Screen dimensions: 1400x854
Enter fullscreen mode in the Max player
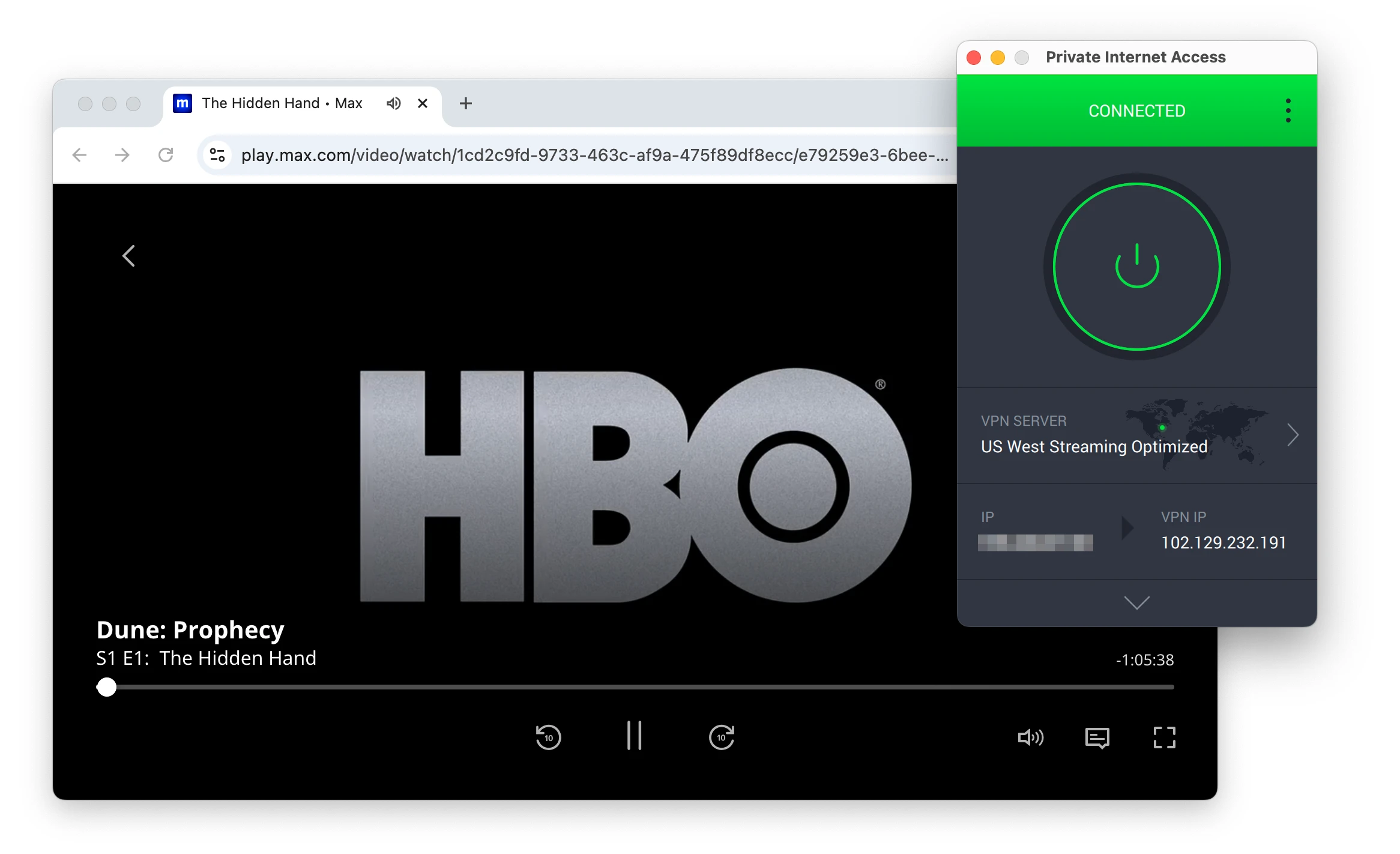click(x=1165, y=739)
